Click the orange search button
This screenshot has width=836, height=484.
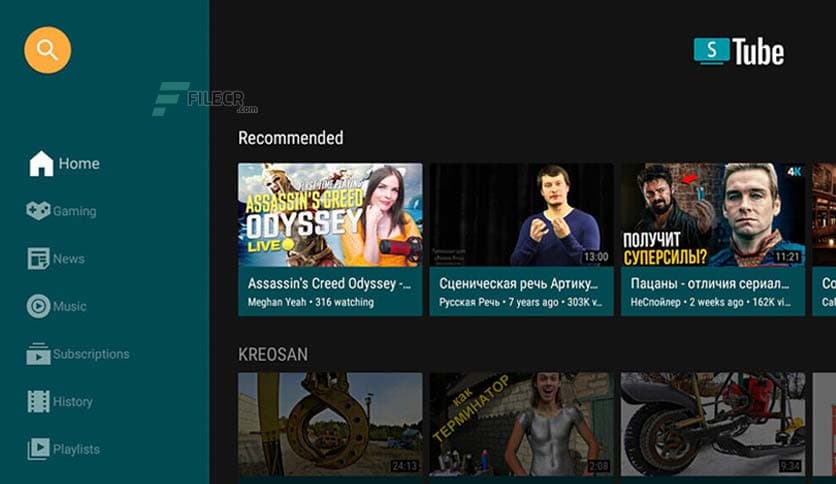tap(47, 49)
